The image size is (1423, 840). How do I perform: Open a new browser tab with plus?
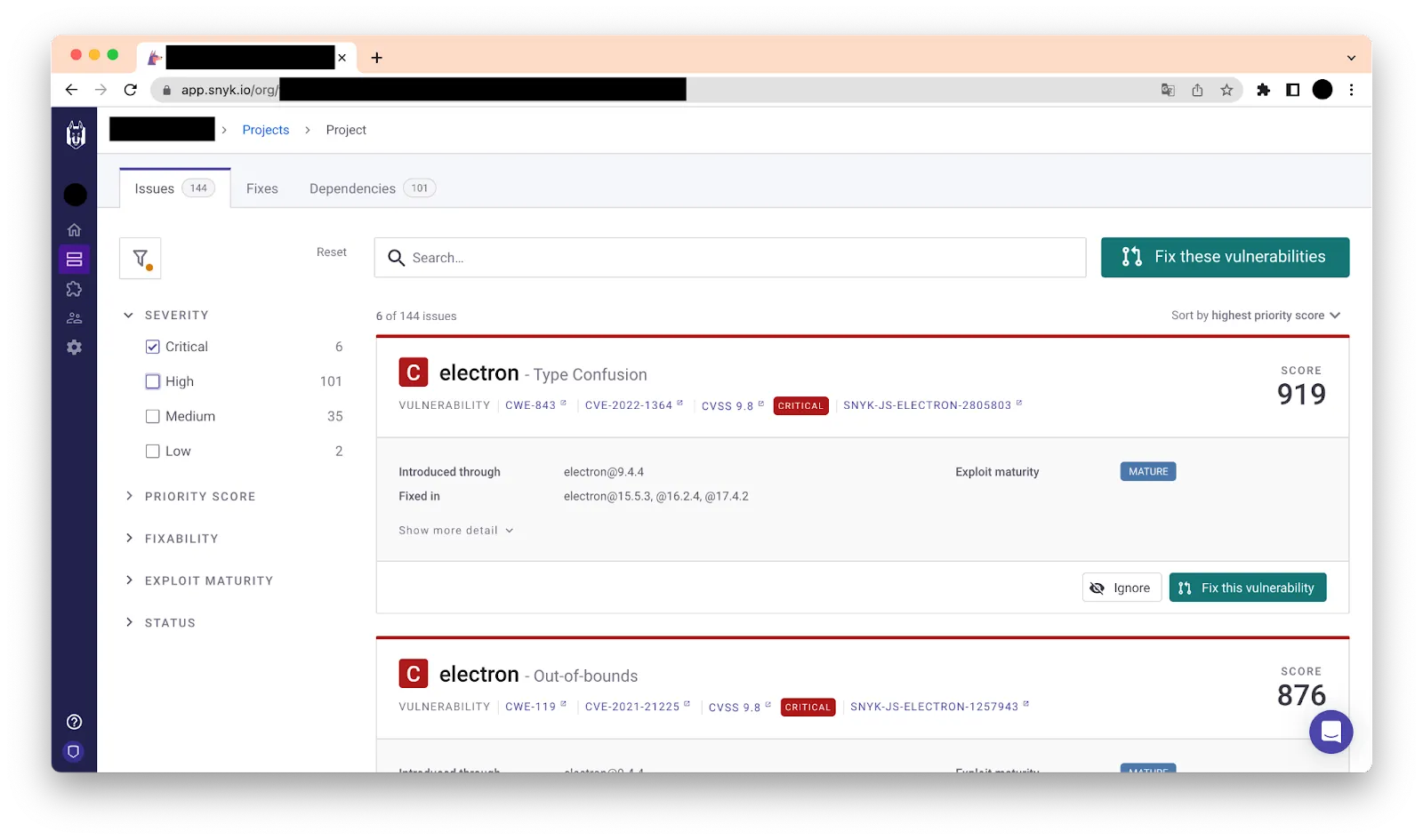(377, 58)
